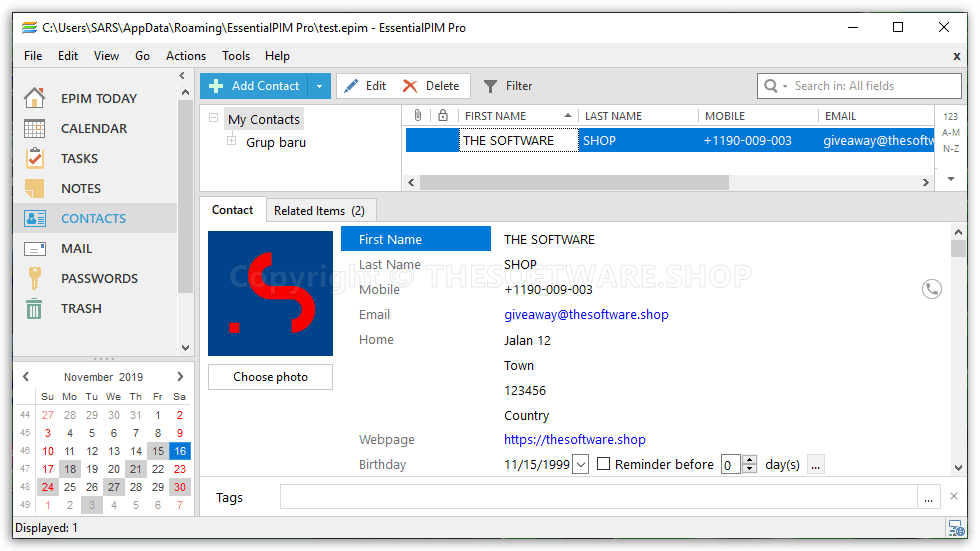Go to next month in mini calendar
Viewport: 980px width, 551px height.
pos(180,377)
